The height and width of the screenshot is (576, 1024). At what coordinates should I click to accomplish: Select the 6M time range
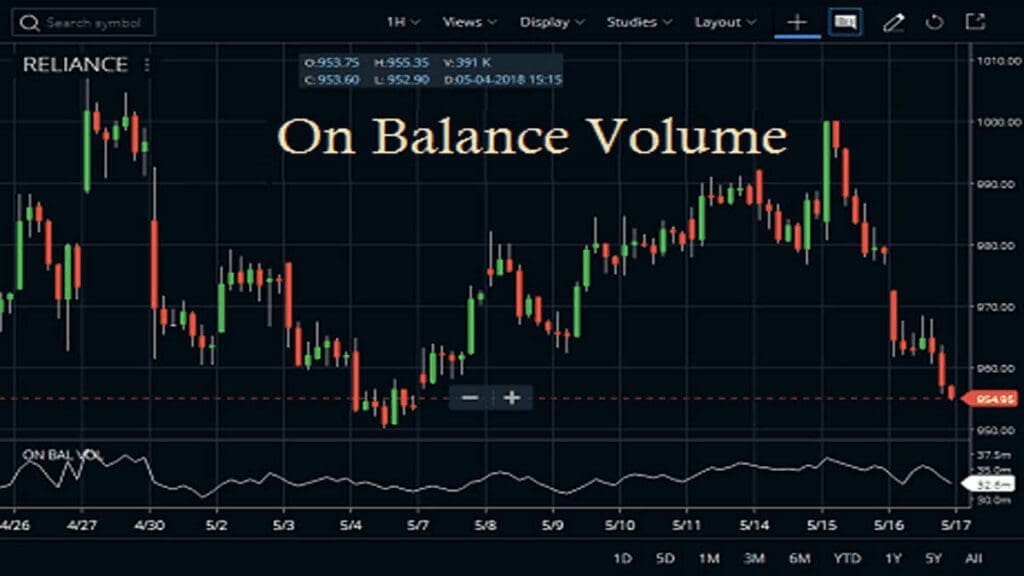click(x=799, y=558)
